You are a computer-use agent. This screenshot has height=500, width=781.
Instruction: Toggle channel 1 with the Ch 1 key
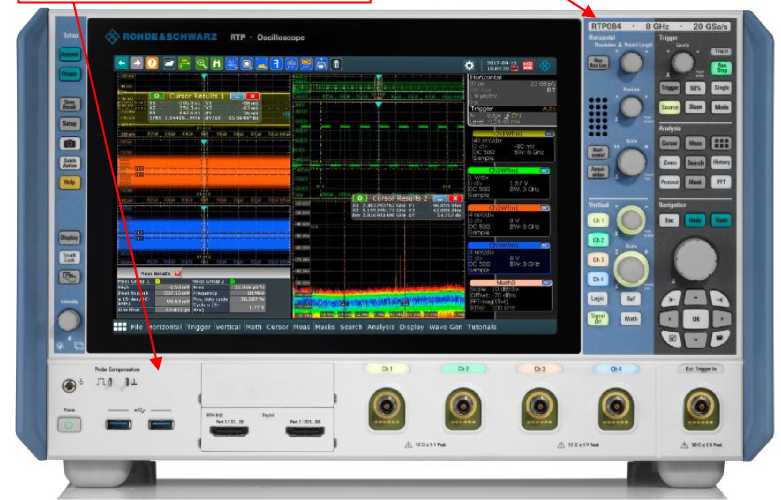(x=598, y=220)
